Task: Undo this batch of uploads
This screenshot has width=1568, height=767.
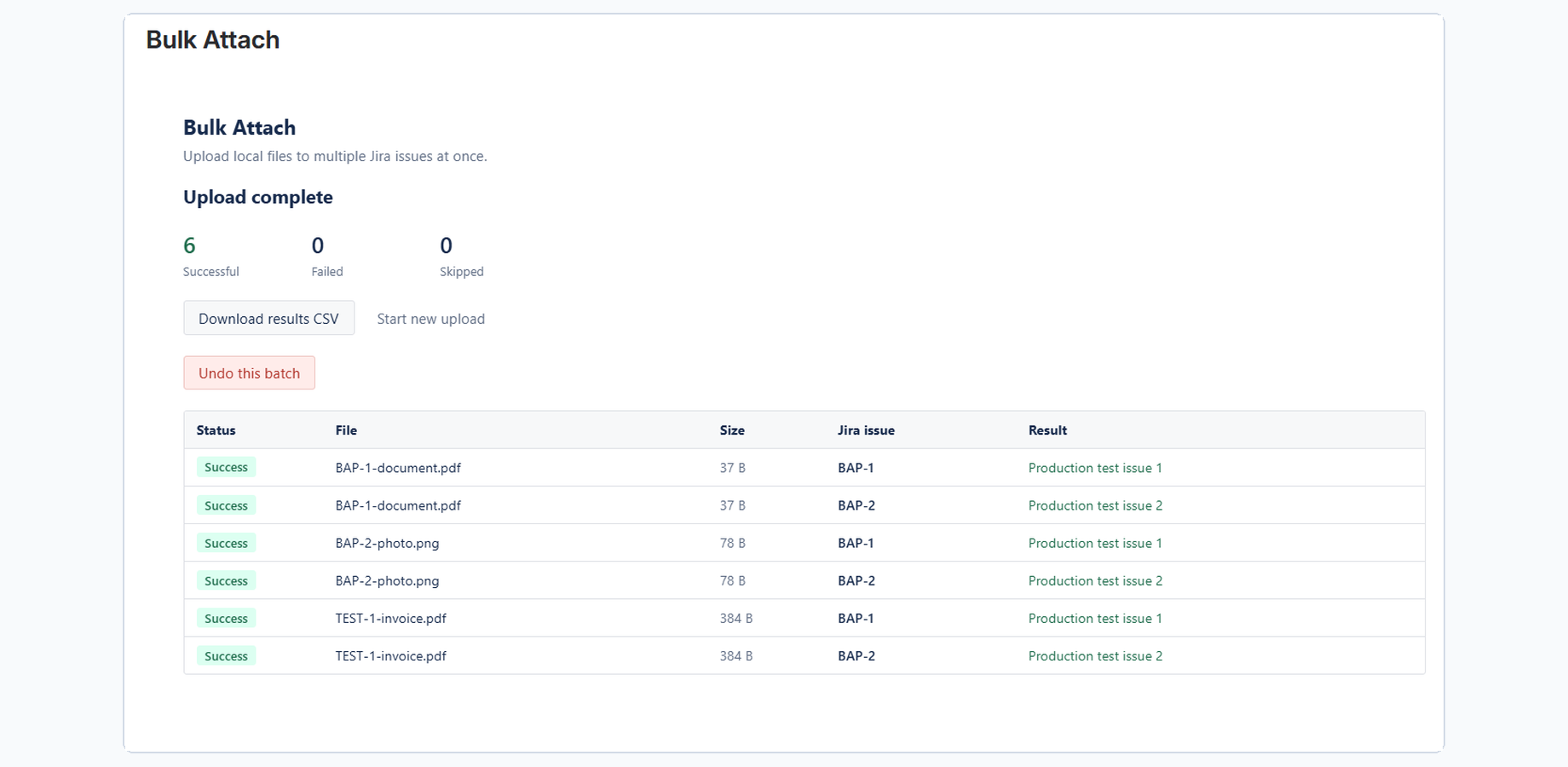Action: (249, 372)
